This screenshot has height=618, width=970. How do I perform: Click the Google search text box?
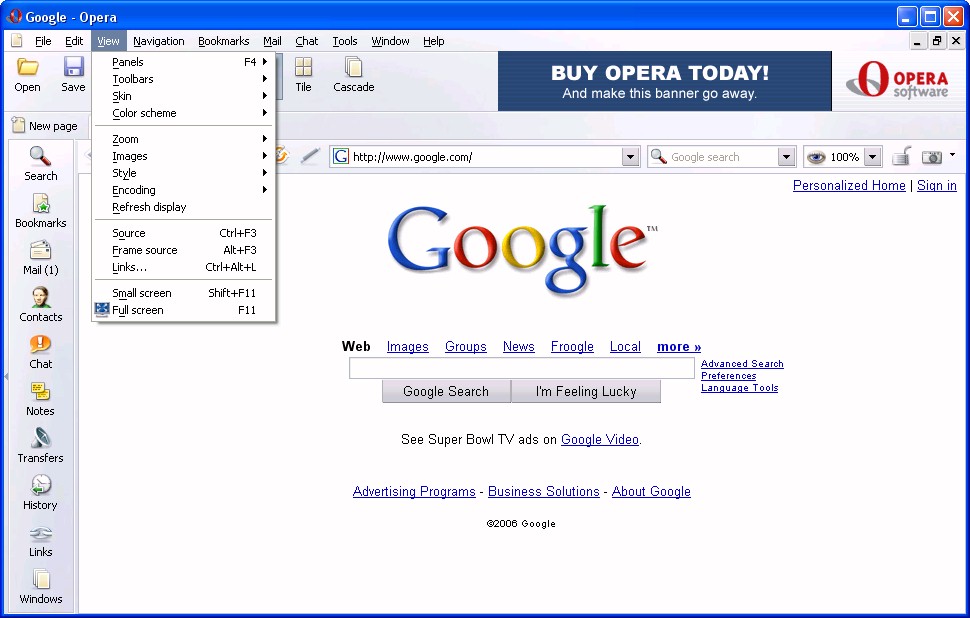[521, 368]
